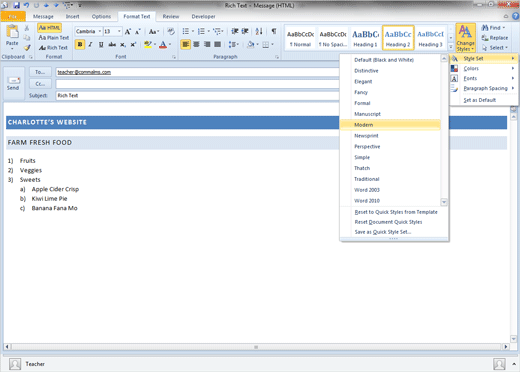
Task: Click the Align Text Right icon
Action: click(x=207, y=44)
